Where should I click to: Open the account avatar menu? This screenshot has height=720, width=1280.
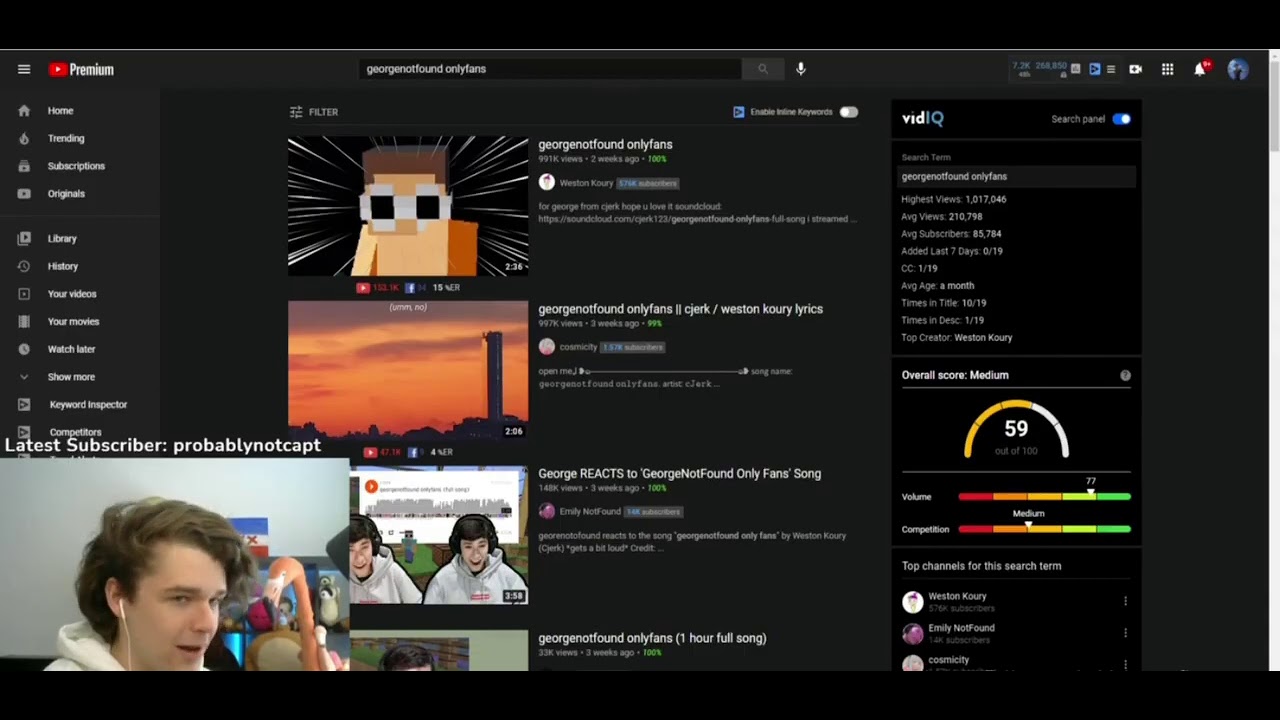point(1238,69)
